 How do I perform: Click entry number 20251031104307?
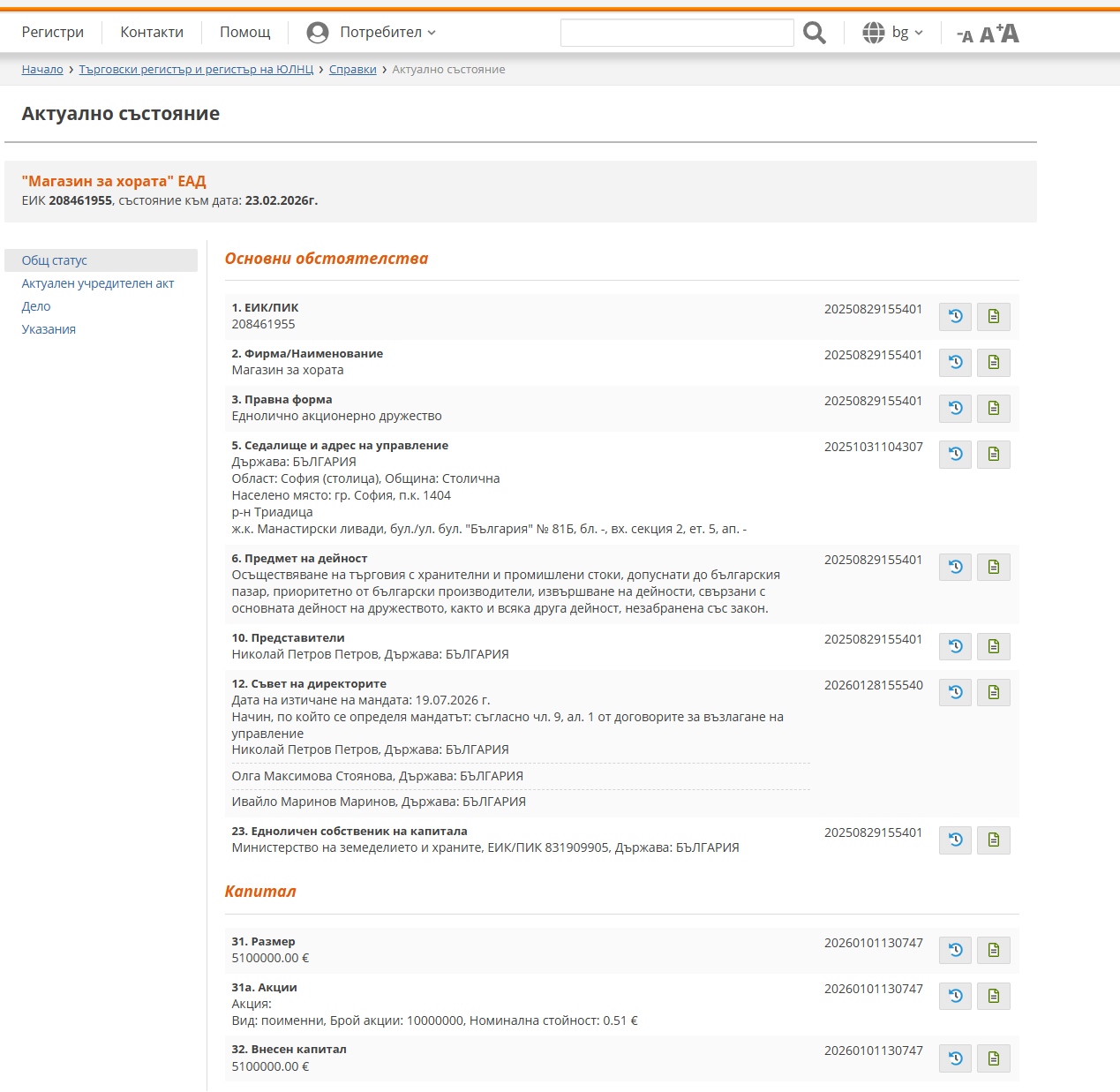tap(874, 447)
